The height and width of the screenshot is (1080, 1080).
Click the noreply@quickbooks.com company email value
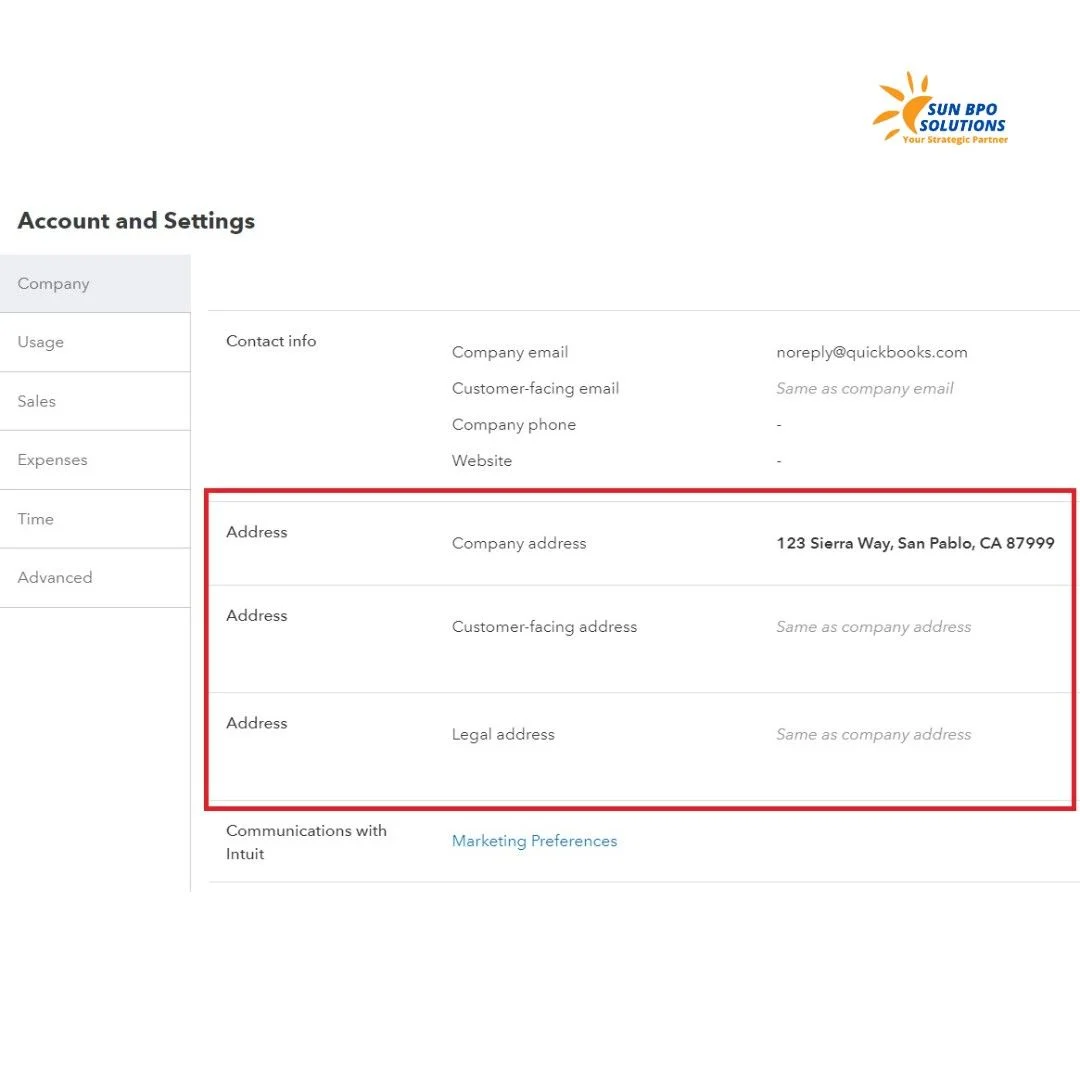coord(871,352)
